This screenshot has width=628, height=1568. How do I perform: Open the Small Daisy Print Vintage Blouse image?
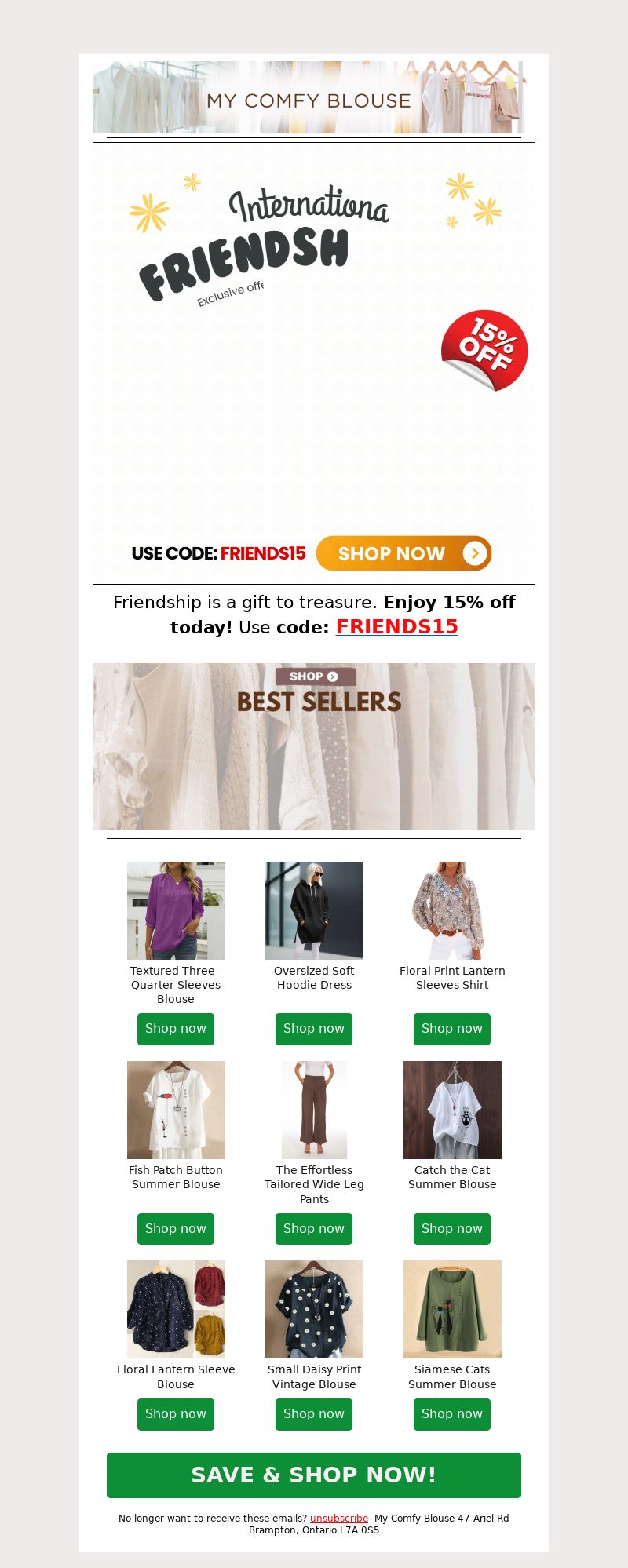click(x=314, y=1309)
